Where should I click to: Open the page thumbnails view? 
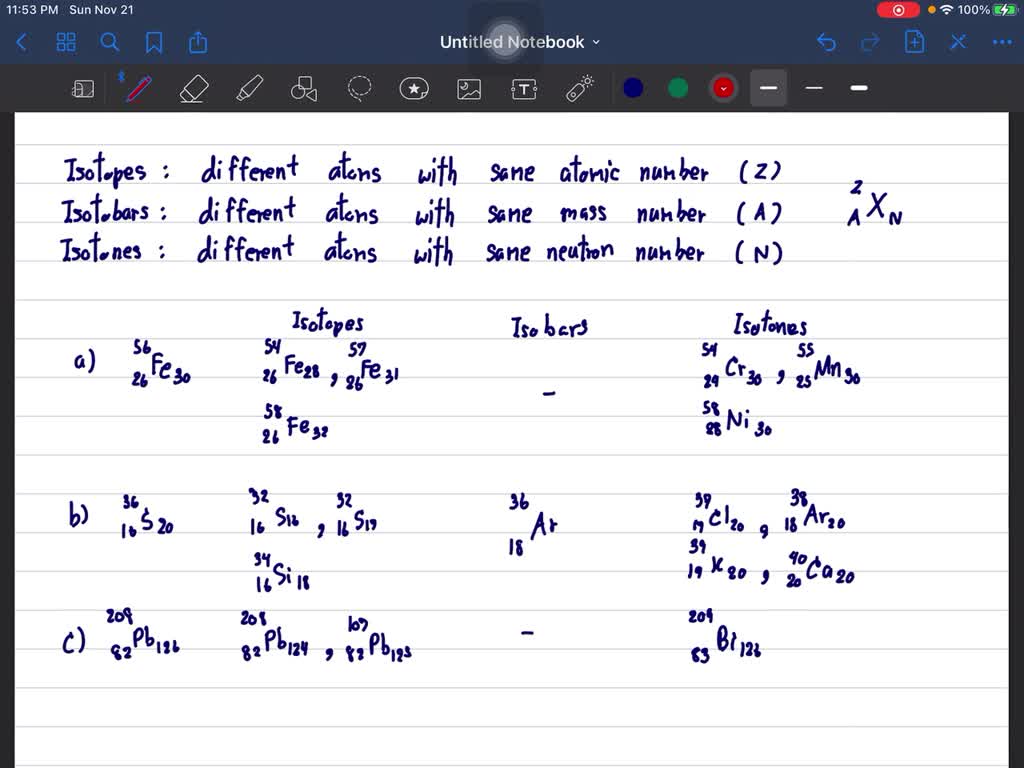66,42
